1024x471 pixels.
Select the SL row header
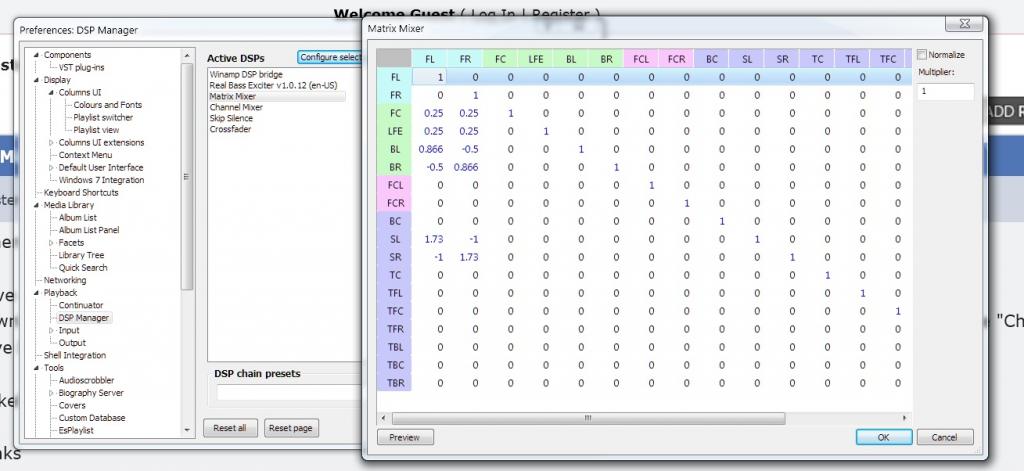click(x=394, y=239)
